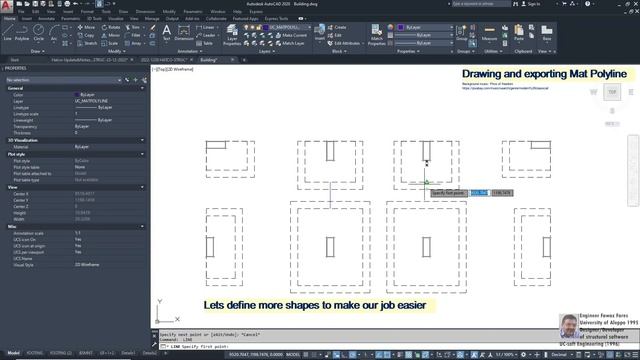The height and width of the screenshot is (360, 640).
Task: Expand the Draw panel dropdown
Action: pos(38,51)
